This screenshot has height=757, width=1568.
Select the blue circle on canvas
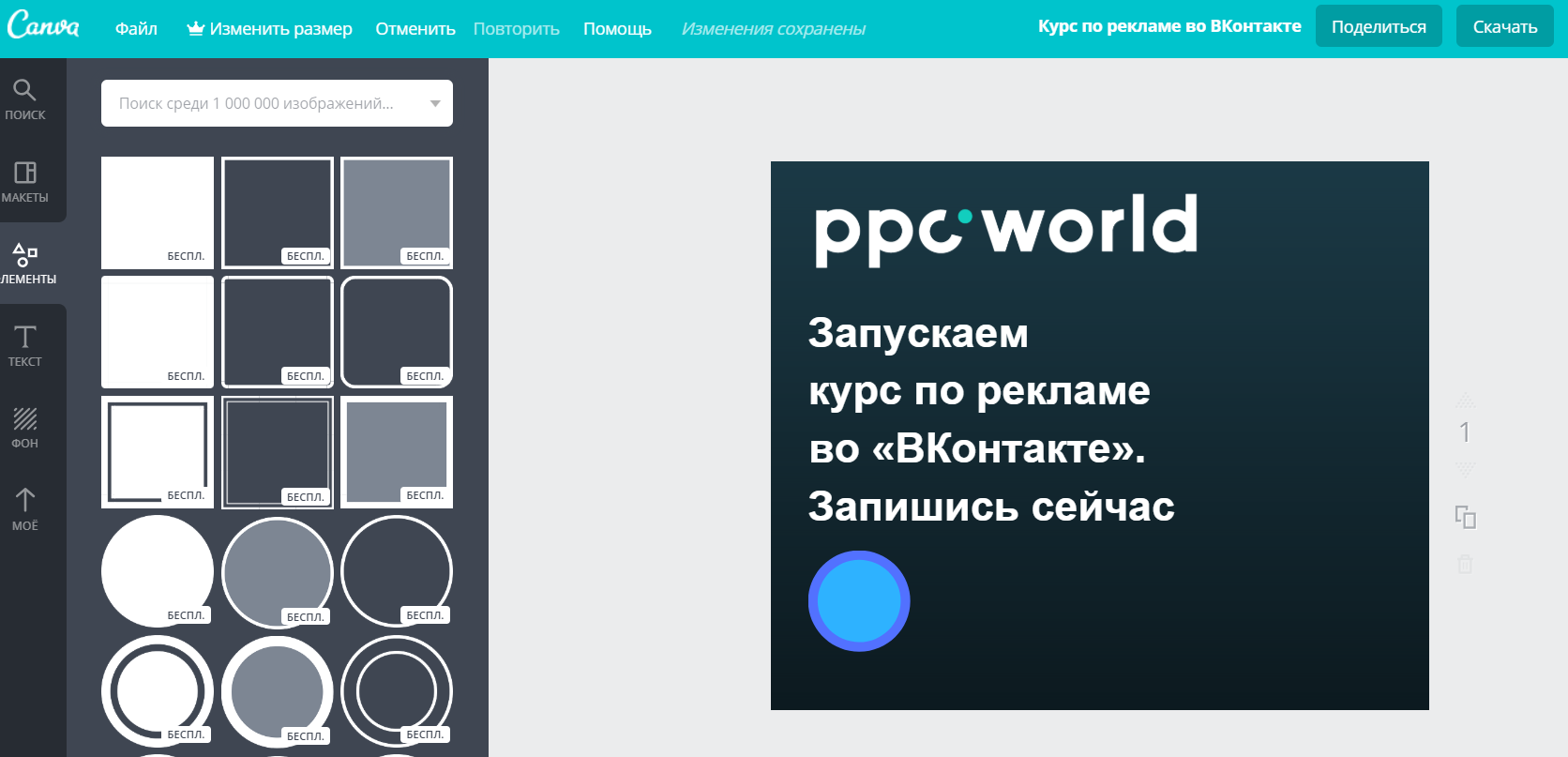pos(859,601)
